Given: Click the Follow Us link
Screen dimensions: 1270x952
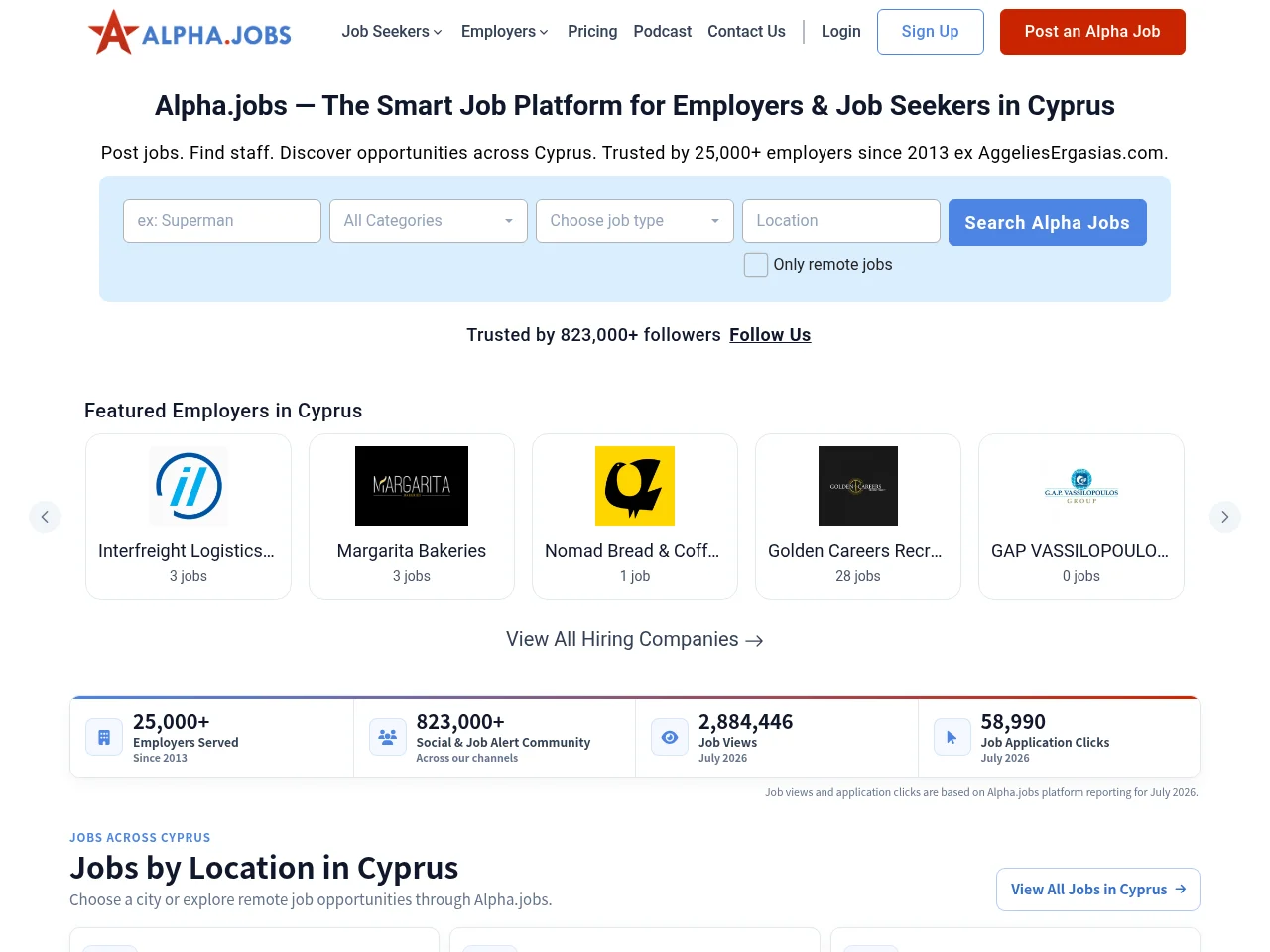Looking at the screenshot, I should pyautogui.click(x=770, y=335).
